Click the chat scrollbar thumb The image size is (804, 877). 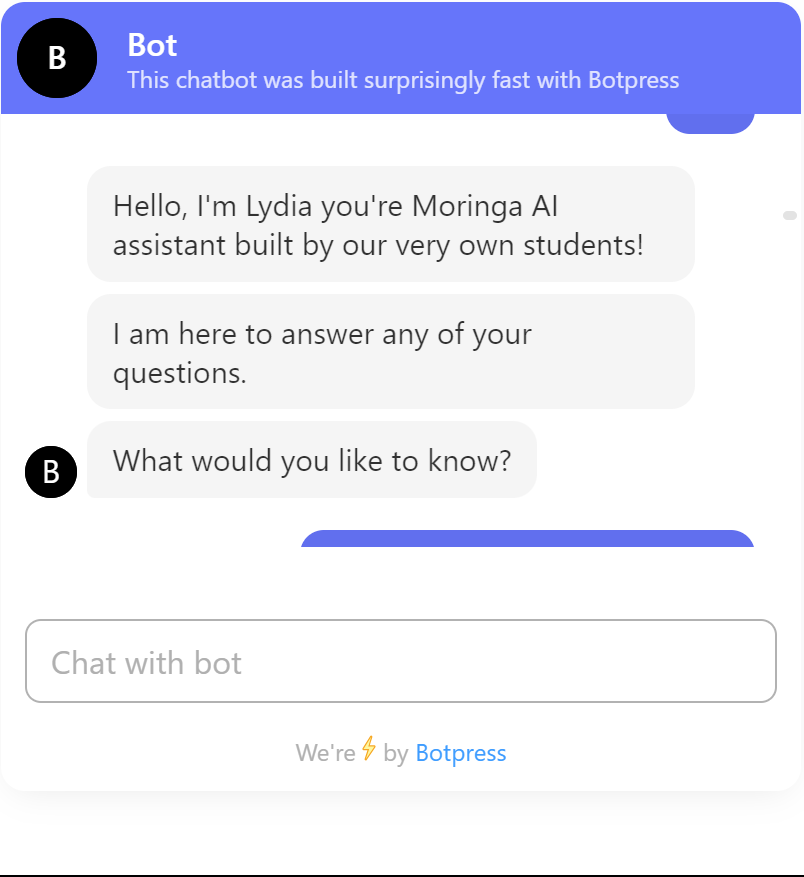click(x=789, y=215)
